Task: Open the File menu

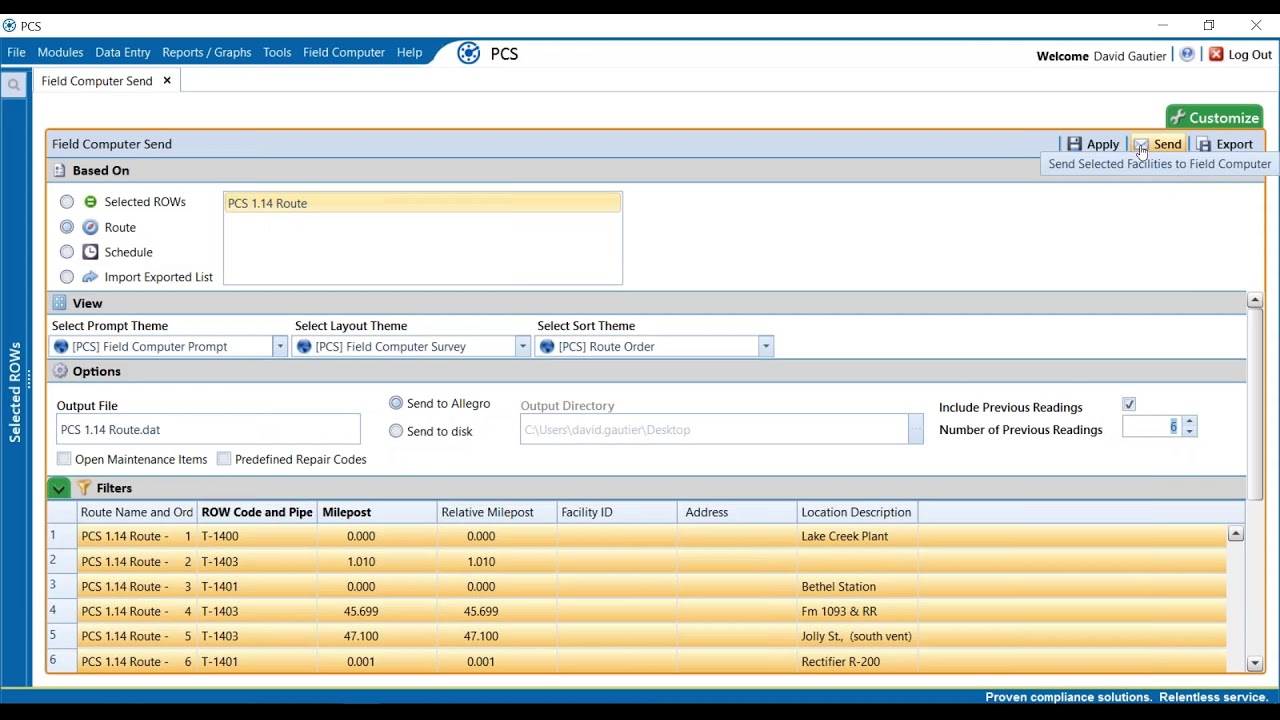Action: [x=16, y=52]
